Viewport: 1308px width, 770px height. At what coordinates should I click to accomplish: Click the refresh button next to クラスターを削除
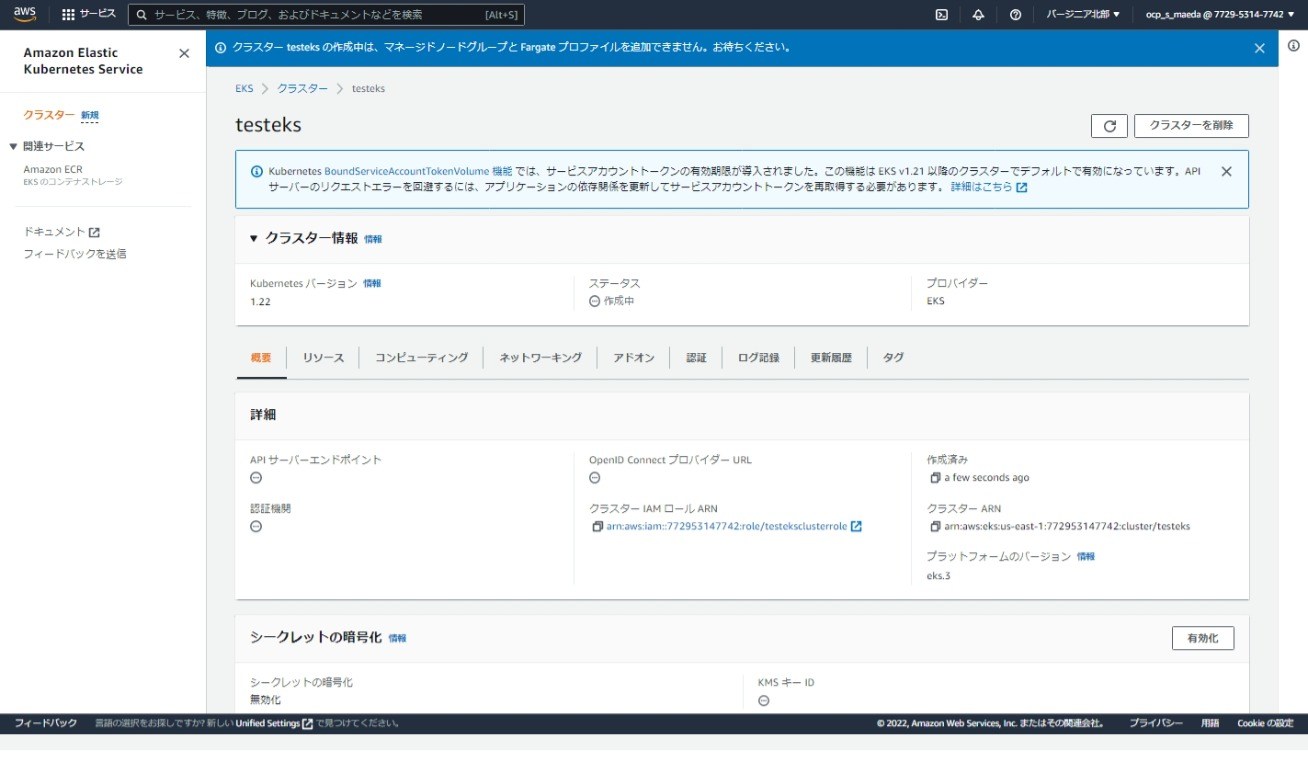pos(1109,126)
